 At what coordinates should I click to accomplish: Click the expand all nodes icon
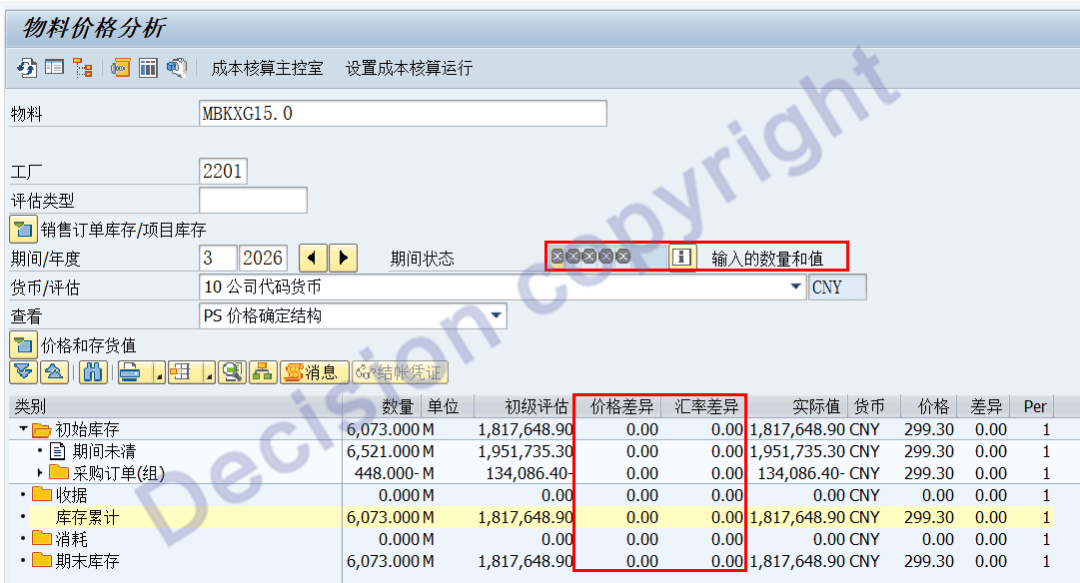tap(23, 373)
